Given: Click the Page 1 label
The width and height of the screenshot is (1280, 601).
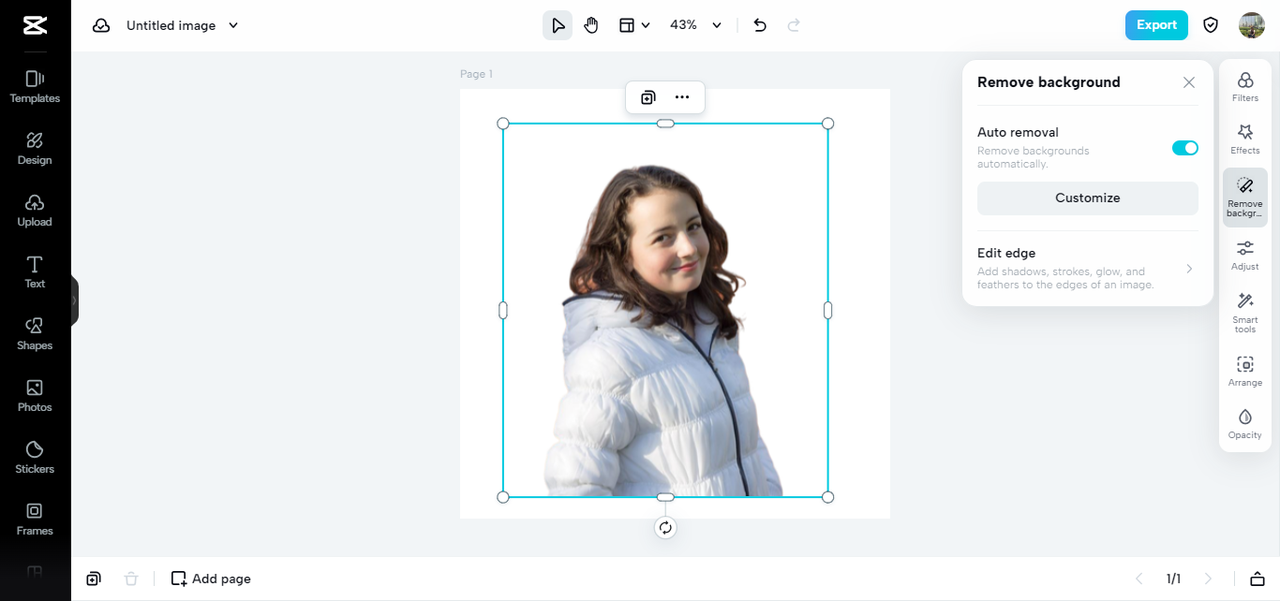Looking at the screenshot, I should pos(476,74).
